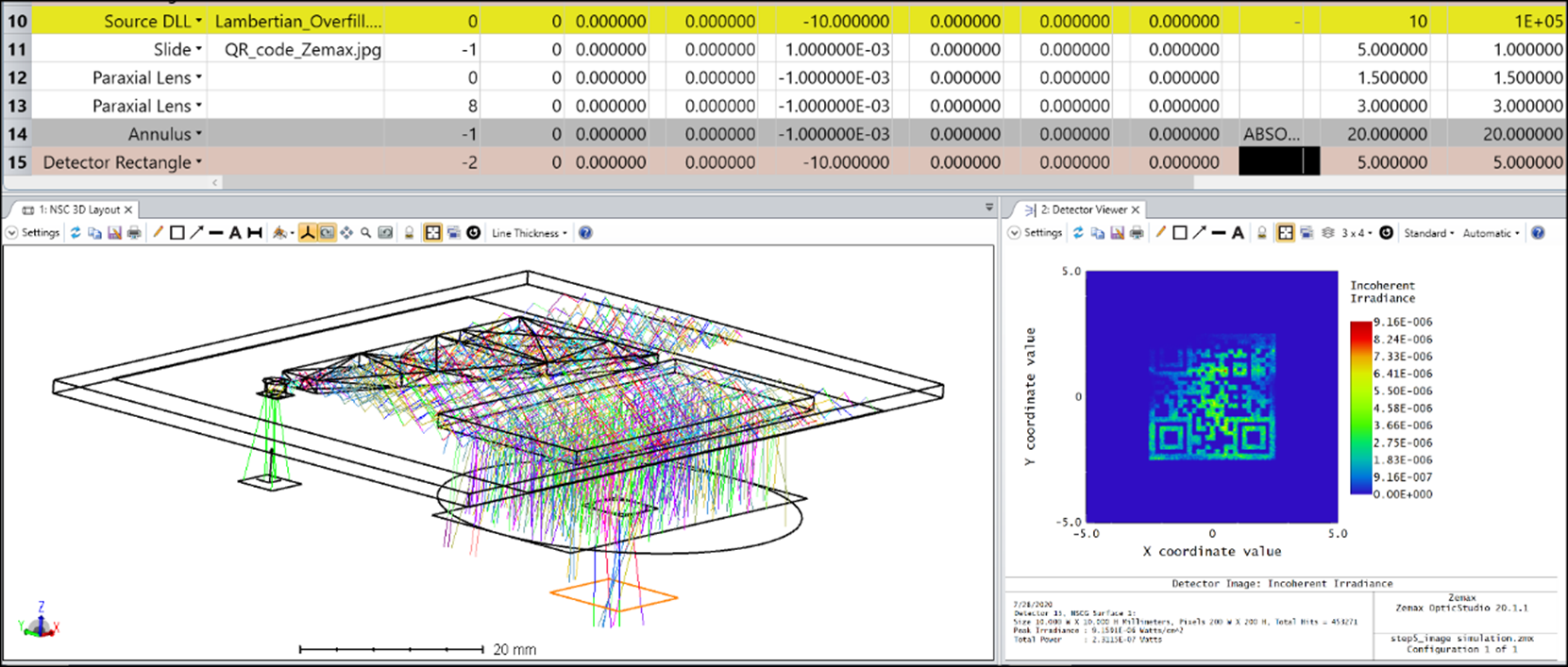Switch to the Detector Viewer tab
Viewport: 1568px width, 667px height.
coord(1082,209)
